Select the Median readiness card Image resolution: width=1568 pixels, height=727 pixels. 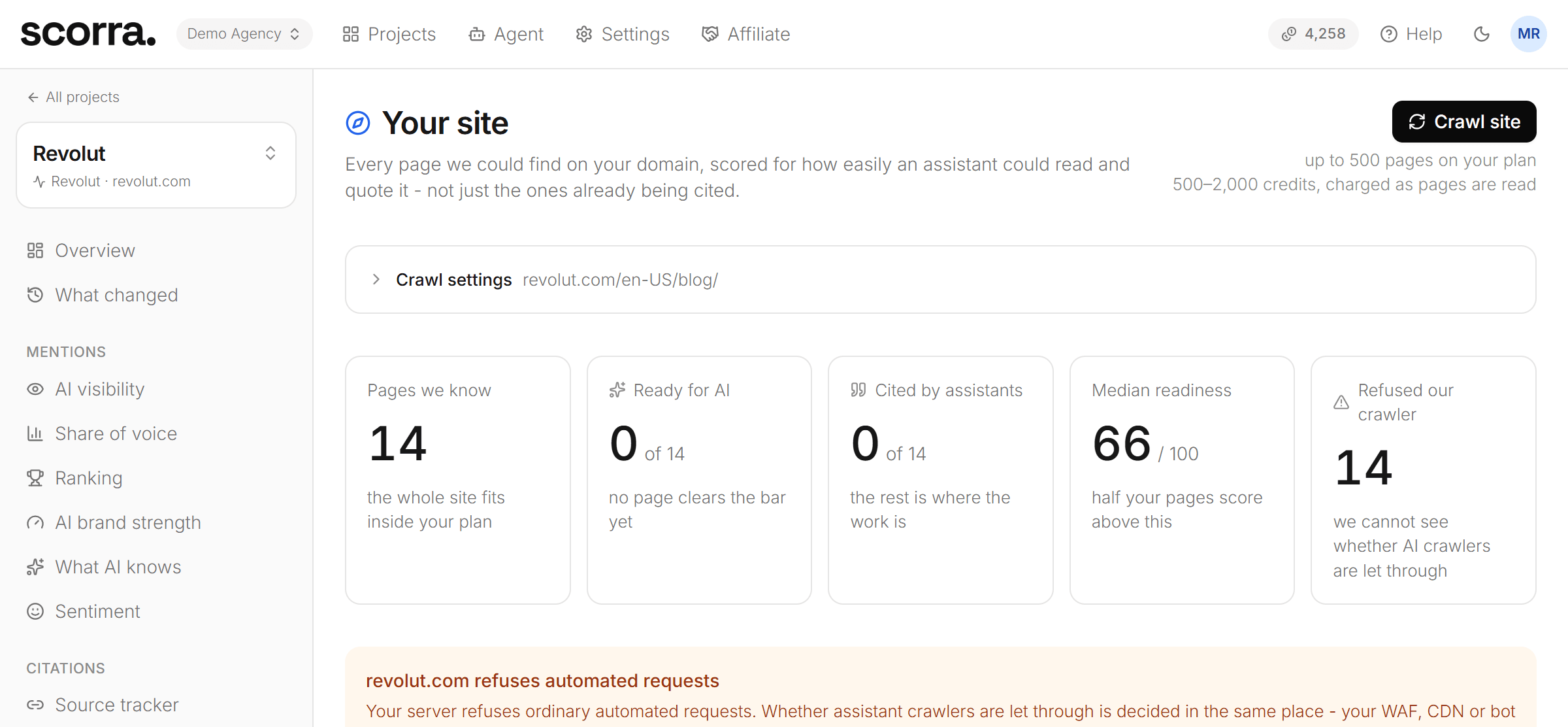click(x=1182, y=481)
